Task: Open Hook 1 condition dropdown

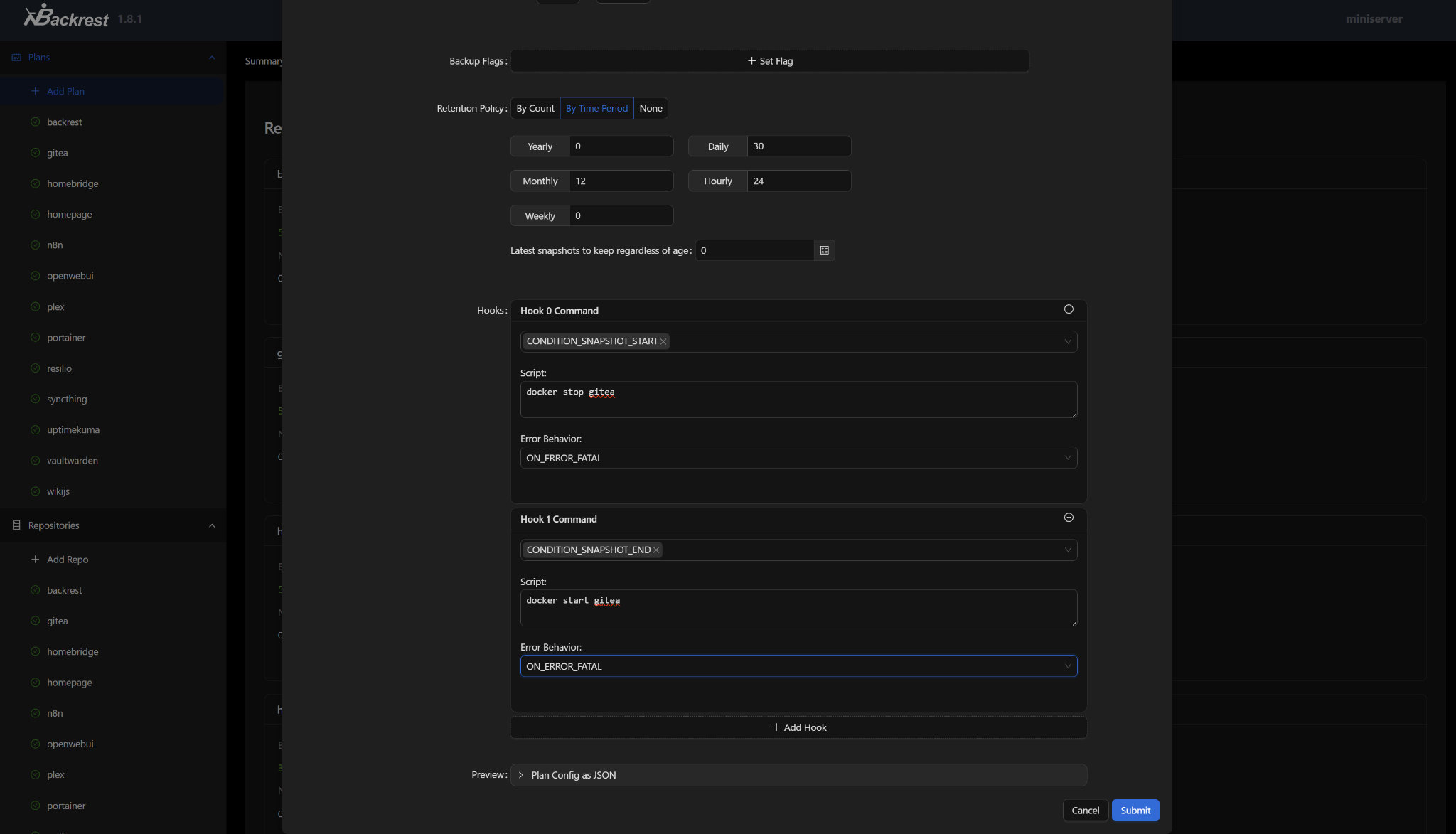Action: pyautogui.click(x=798, y=550)
